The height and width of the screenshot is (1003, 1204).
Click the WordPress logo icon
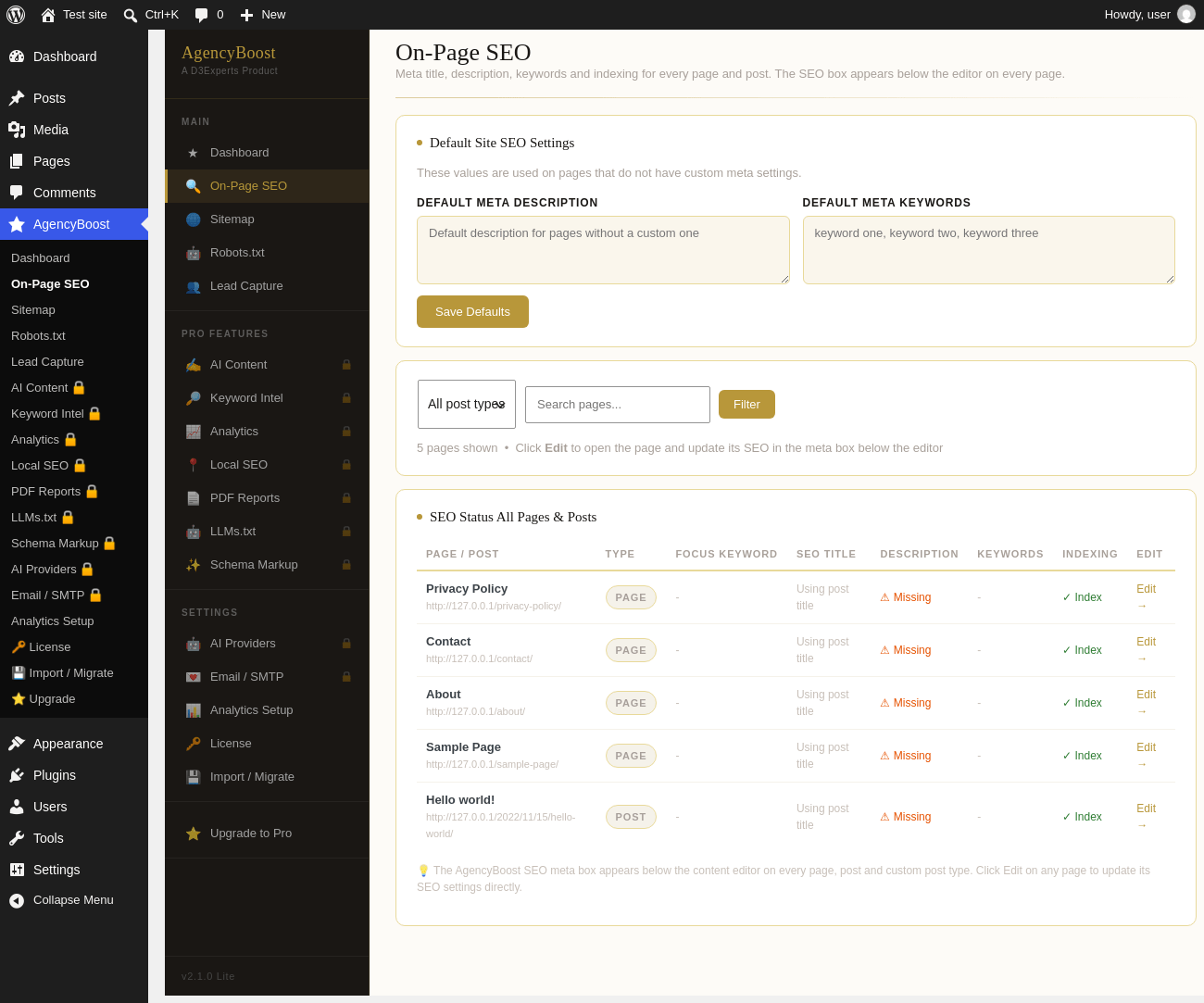(x=16, y=15)
